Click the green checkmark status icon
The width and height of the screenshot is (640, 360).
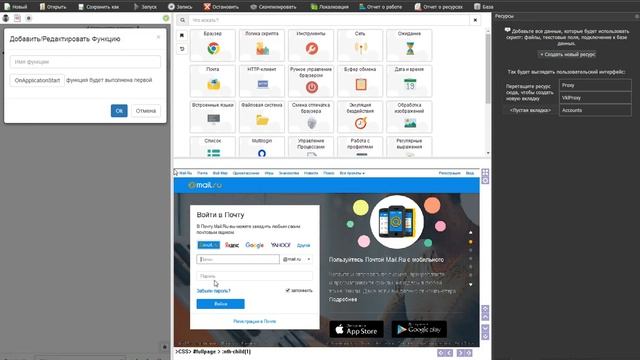(x=166, y=18)
